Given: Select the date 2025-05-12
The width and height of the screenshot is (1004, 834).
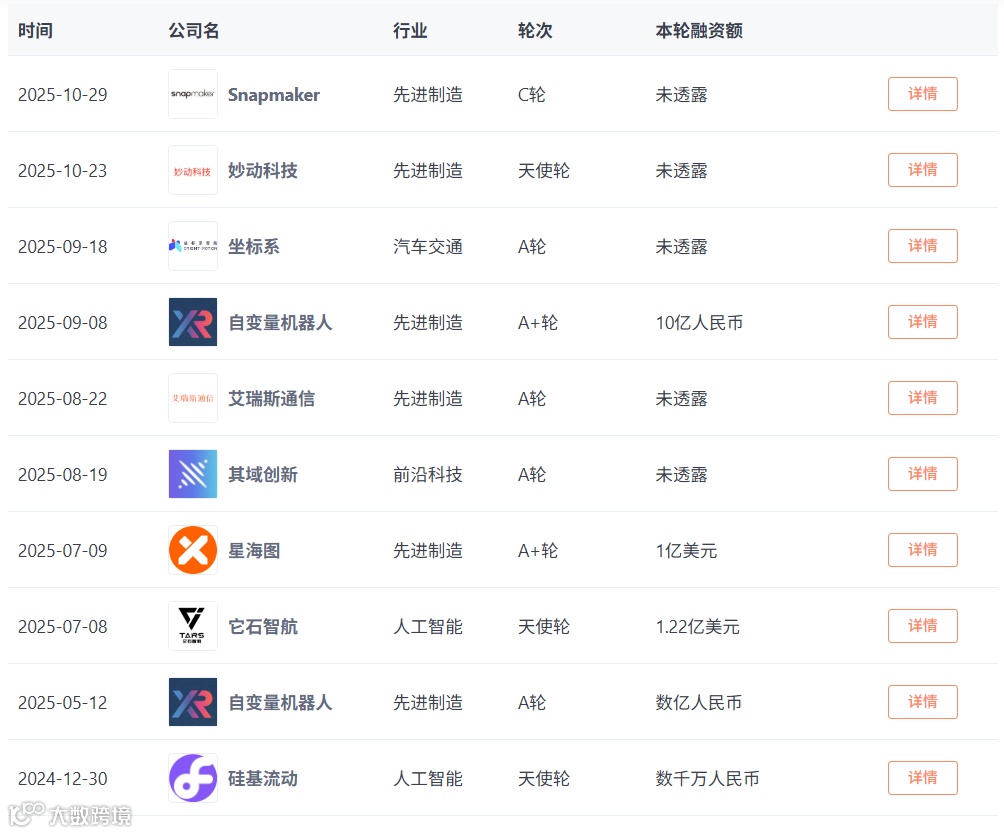Looking at the screenshot, I should click(63, 703).
